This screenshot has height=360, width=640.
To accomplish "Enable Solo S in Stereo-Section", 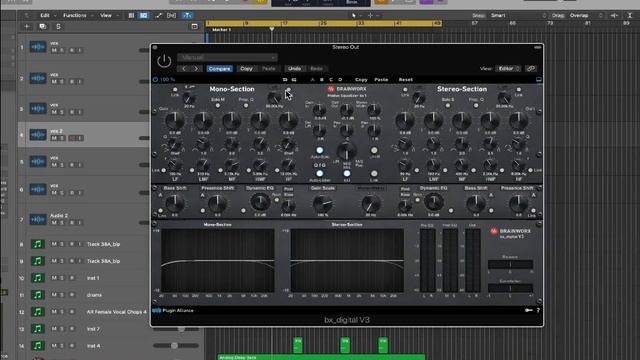I will [448, 106].
